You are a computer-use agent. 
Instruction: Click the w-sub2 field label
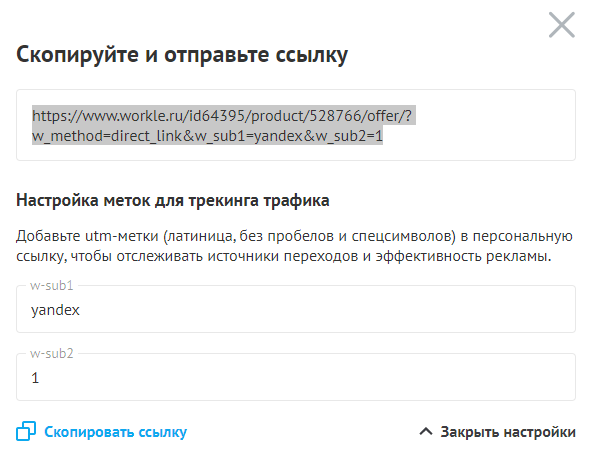[51, 353]
